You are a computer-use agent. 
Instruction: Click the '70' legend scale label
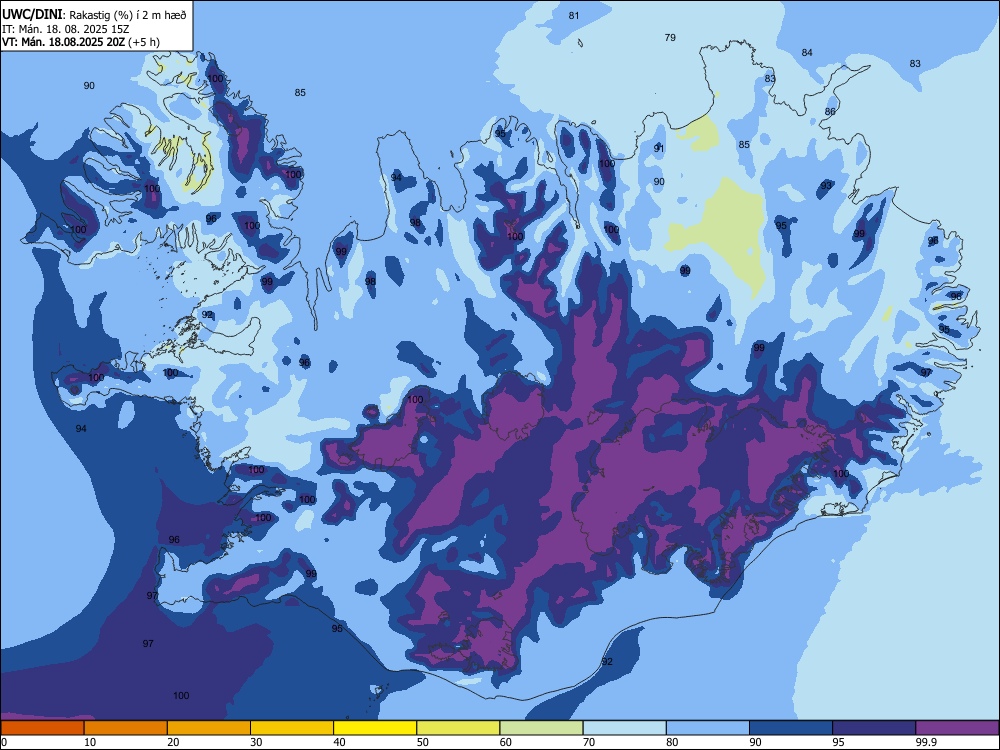pos(589,742)
